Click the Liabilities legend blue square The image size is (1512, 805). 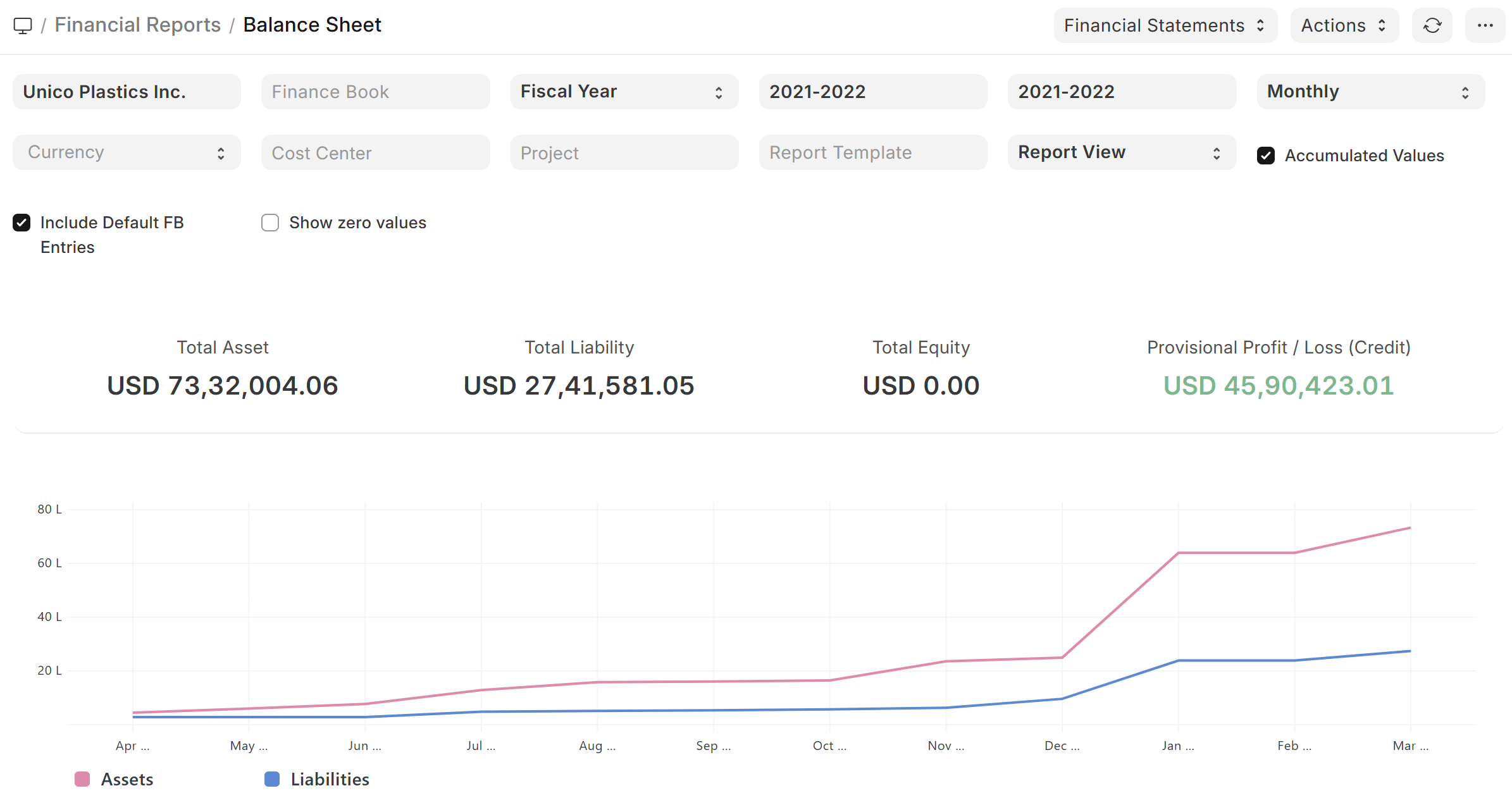pos(272,779)
